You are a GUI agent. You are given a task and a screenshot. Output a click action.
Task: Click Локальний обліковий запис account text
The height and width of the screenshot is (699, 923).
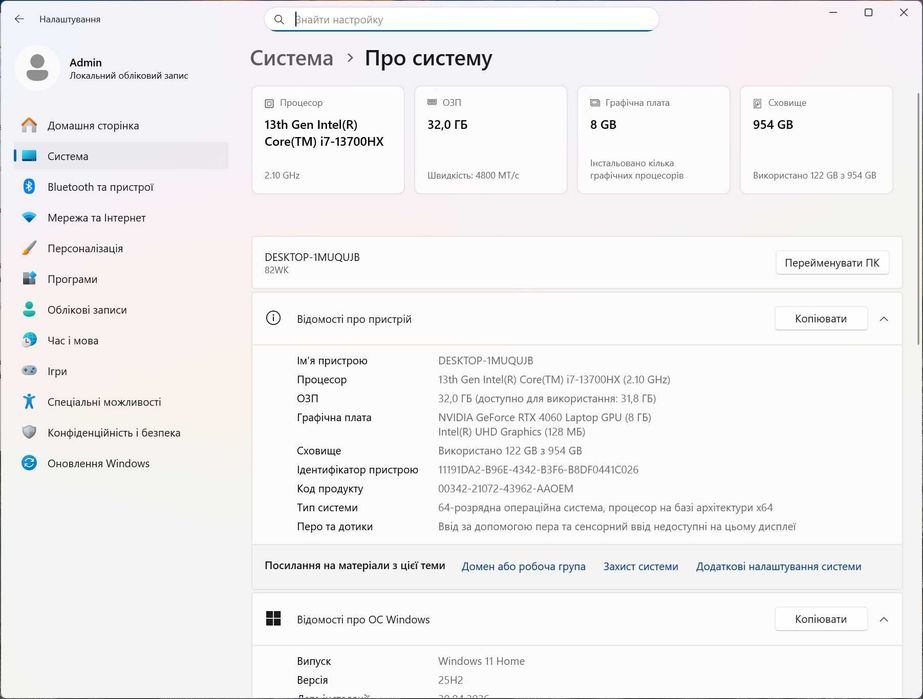[x=129, y=75]
